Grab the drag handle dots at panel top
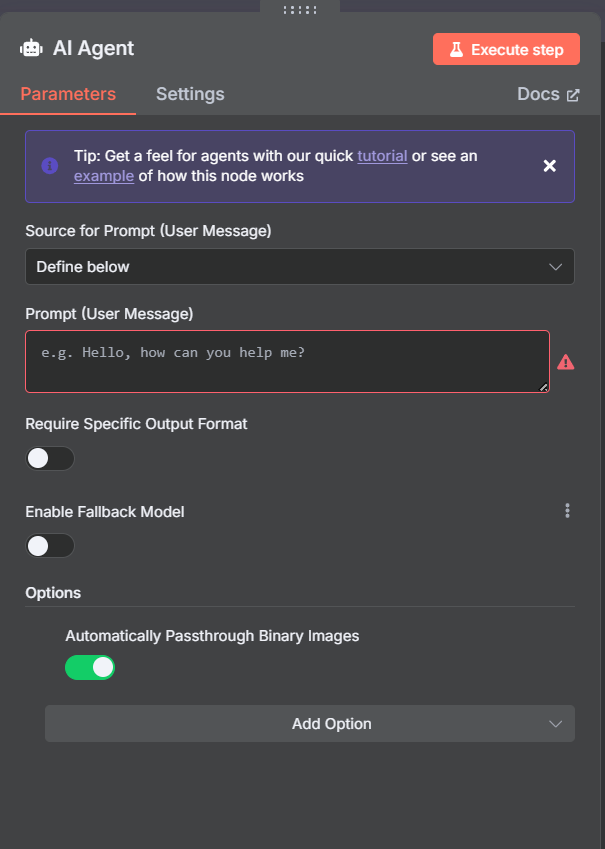 (x=300, y=10)
